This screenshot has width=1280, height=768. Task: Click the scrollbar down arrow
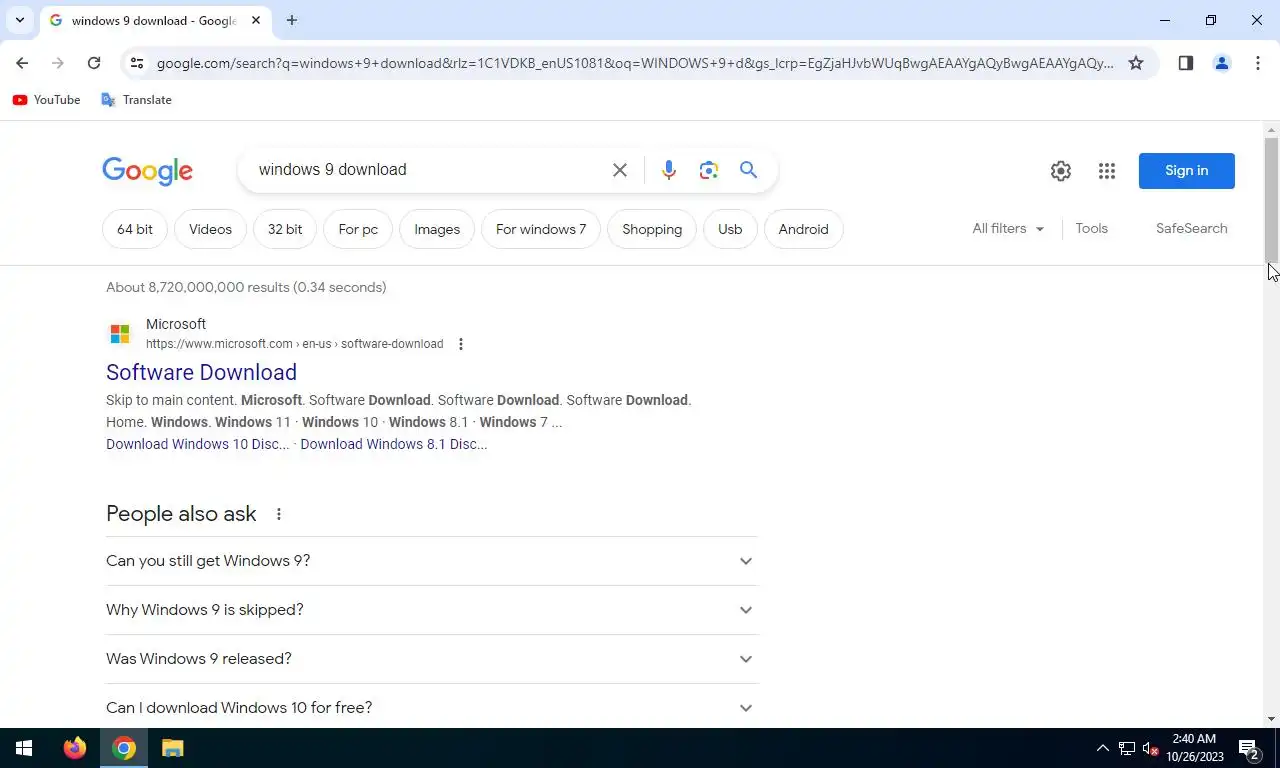[1272, 719]
